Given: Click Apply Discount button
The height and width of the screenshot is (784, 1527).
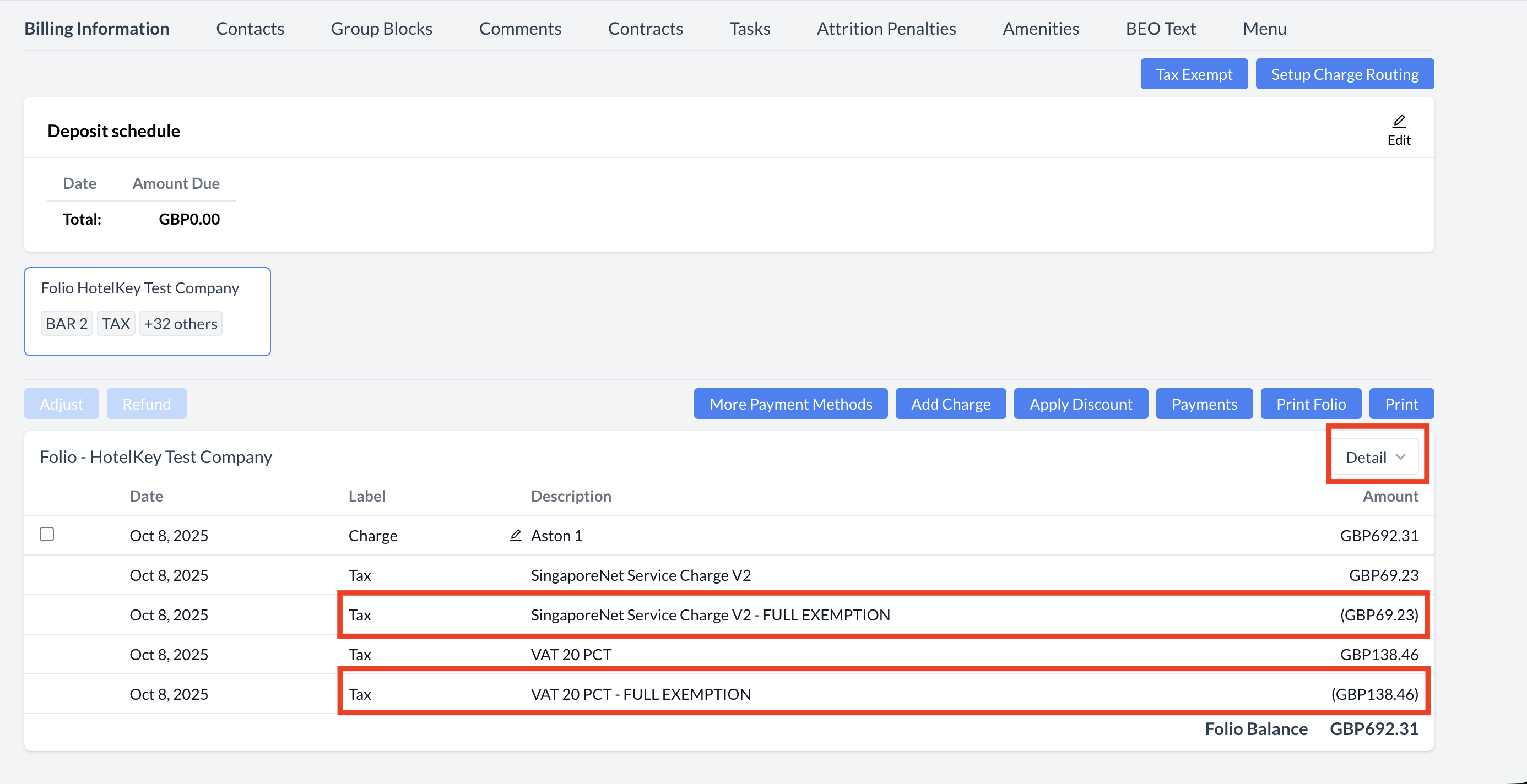Looking at the screenshot, I should [1080, 404].
